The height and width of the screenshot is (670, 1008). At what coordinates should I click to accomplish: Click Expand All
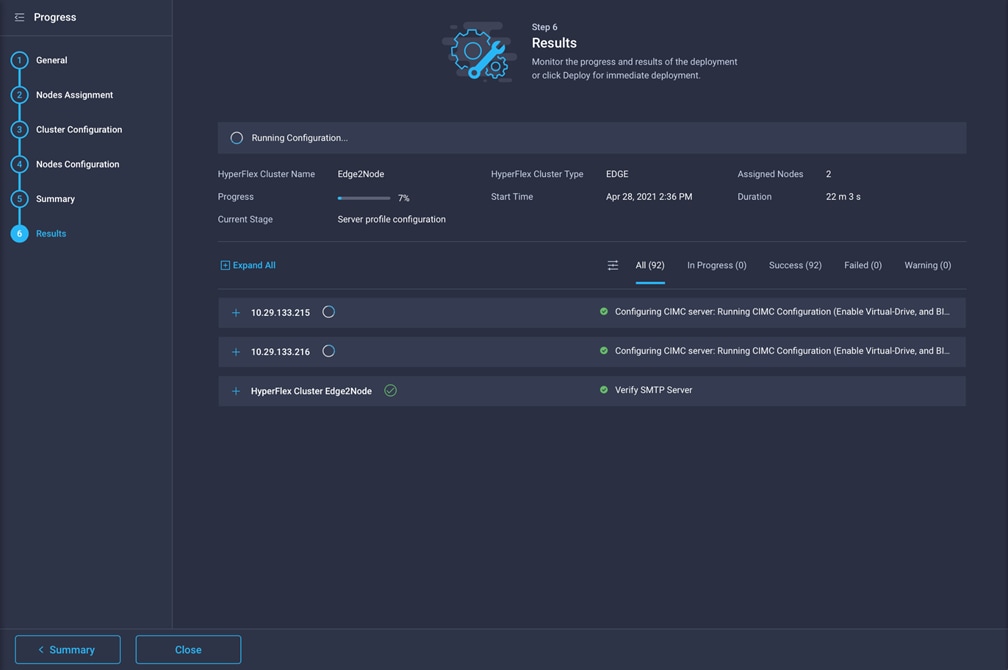(248, 266)
